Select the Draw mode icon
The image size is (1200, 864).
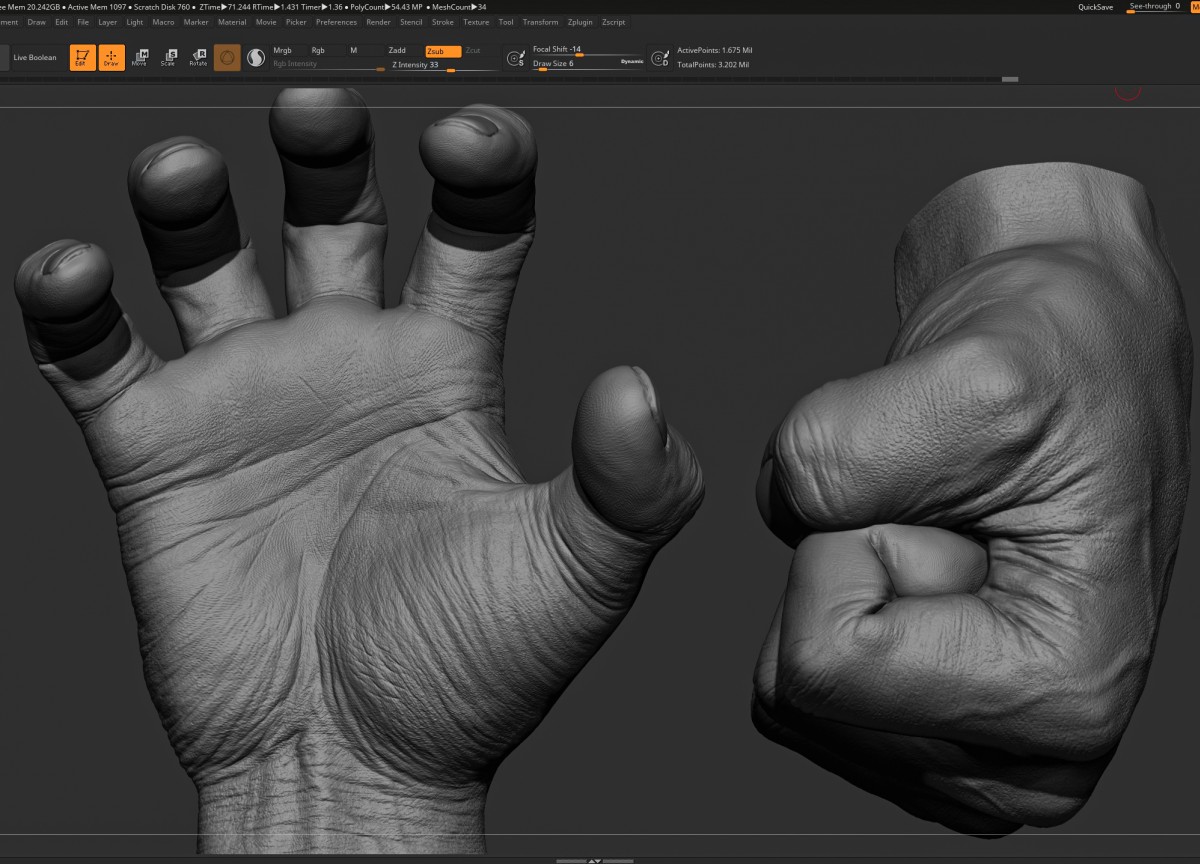pyautogui.click(x=111, y=58)
